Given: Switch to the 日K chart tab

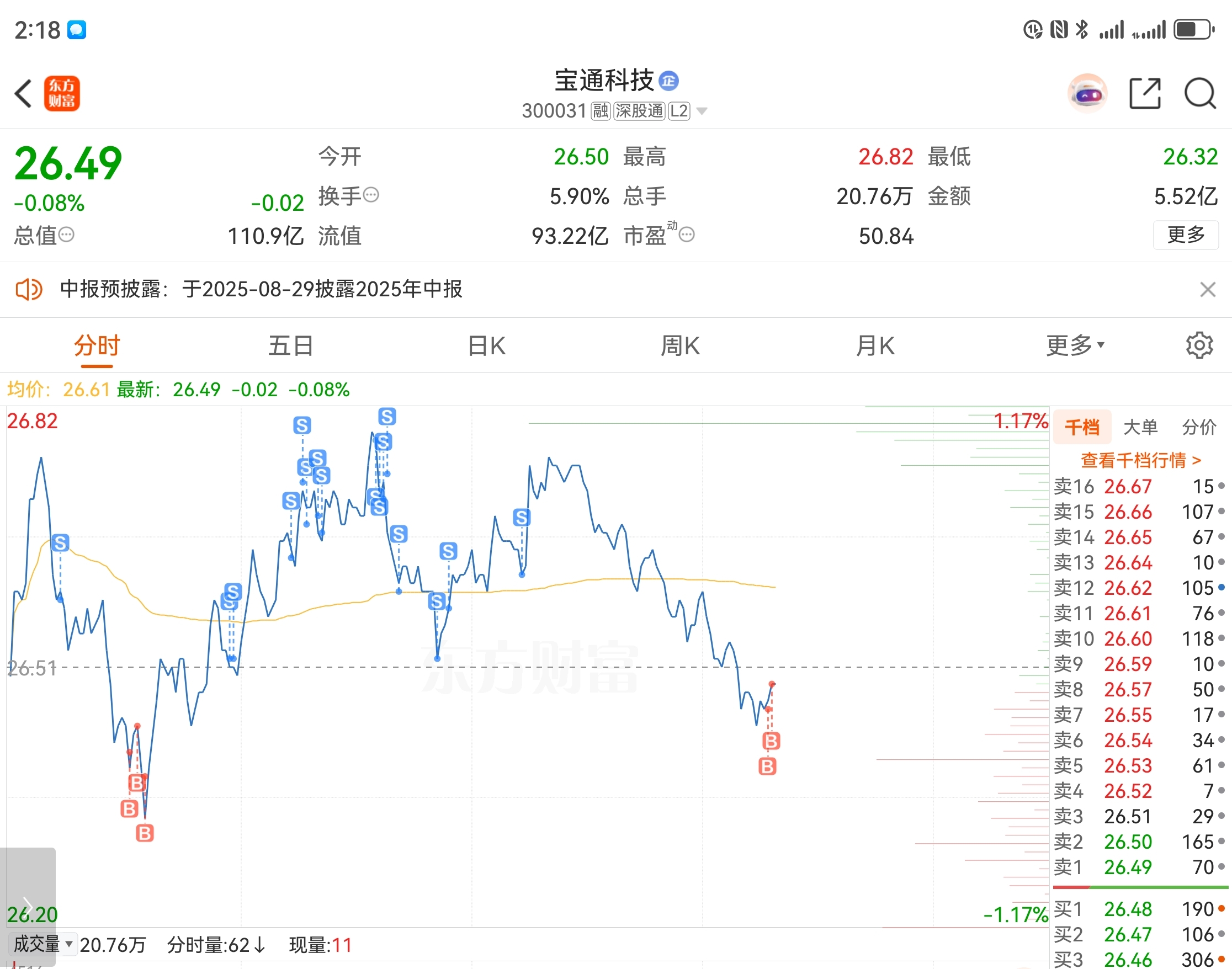Looking at the screenshot, I should (486, 345).
